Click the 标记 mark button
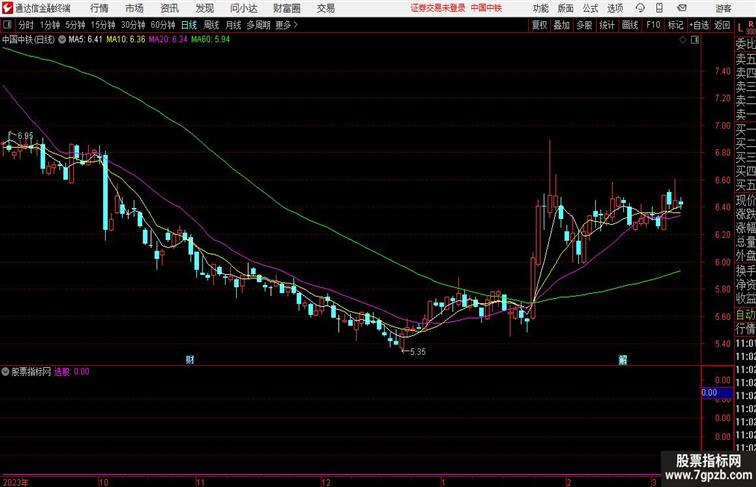This screenshot has width=756, height=487. coord(675,25)
